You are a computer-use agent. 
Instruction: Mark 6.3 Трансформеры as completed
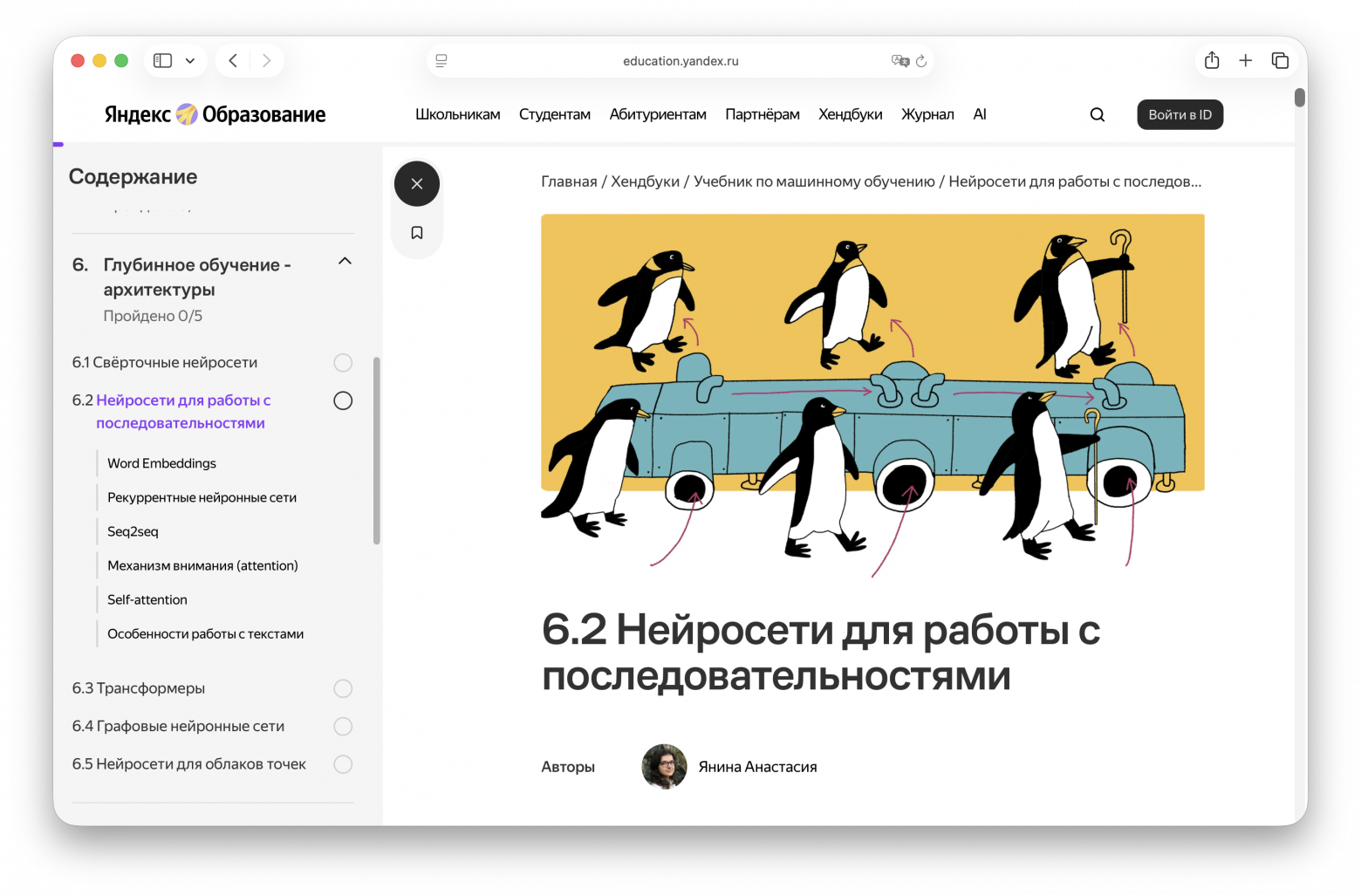coord(343,688)
